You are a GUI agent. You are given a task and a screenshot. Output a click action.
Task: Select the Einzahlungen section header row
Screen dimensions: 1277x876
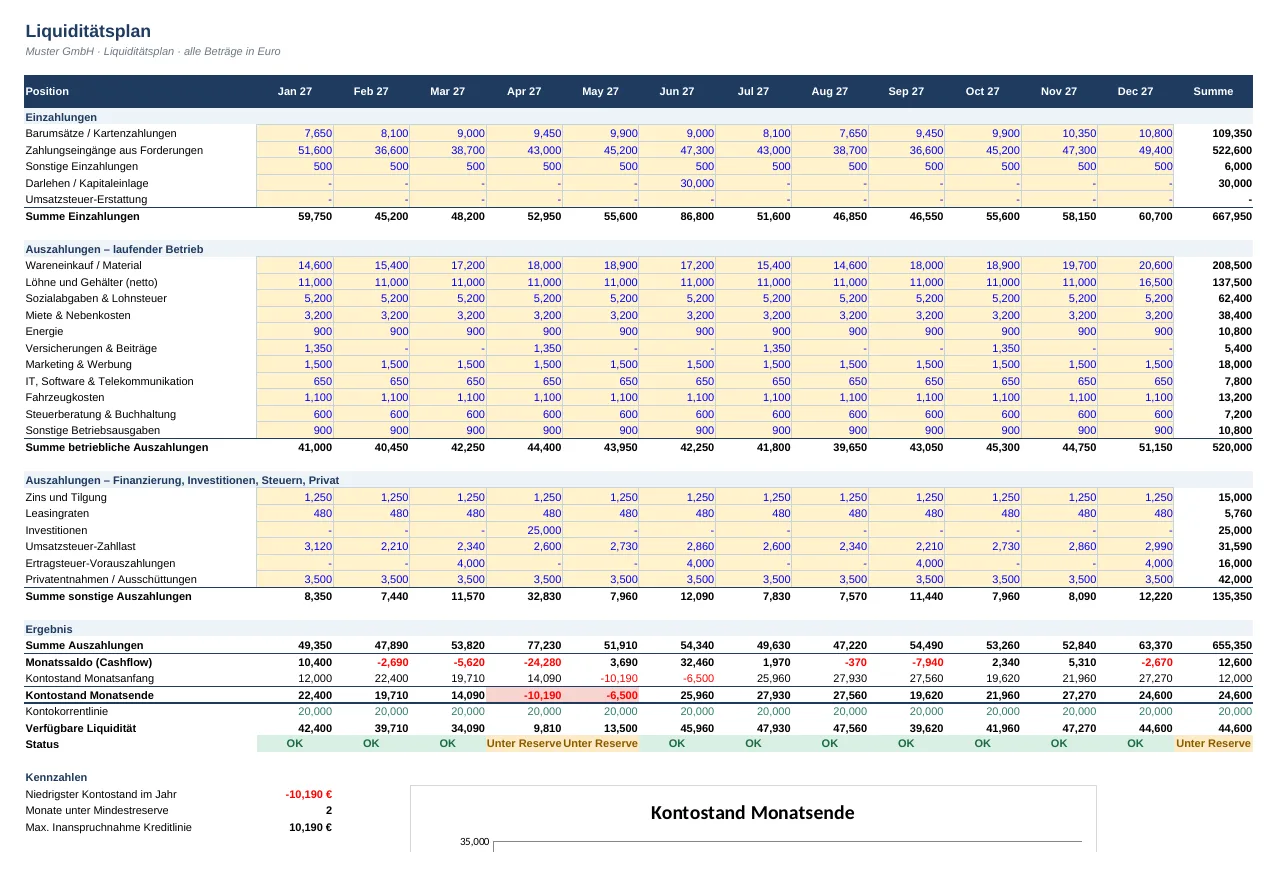(x=638, y=117)
